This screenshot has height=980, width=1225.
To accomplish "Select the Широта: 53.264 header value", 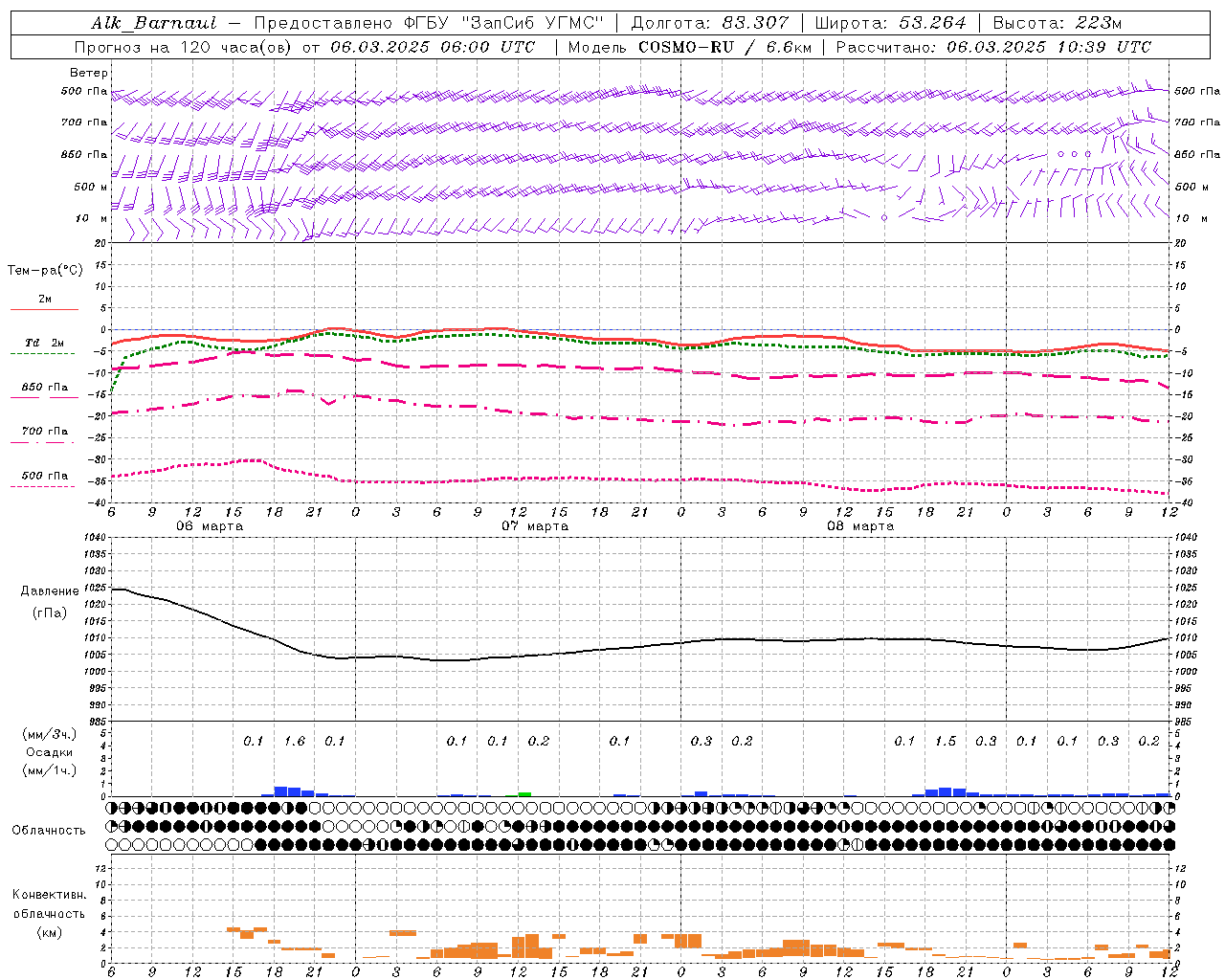I will click(890, 23).
